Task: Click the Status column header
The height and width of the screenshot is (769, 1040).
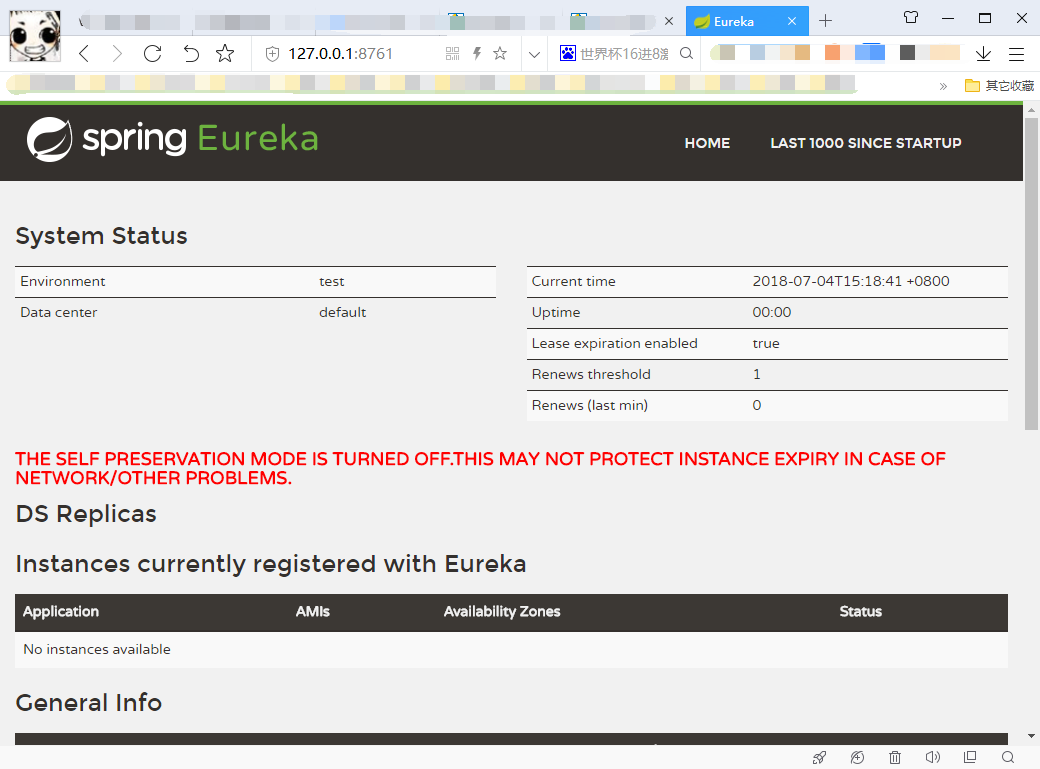Action: 860,612
